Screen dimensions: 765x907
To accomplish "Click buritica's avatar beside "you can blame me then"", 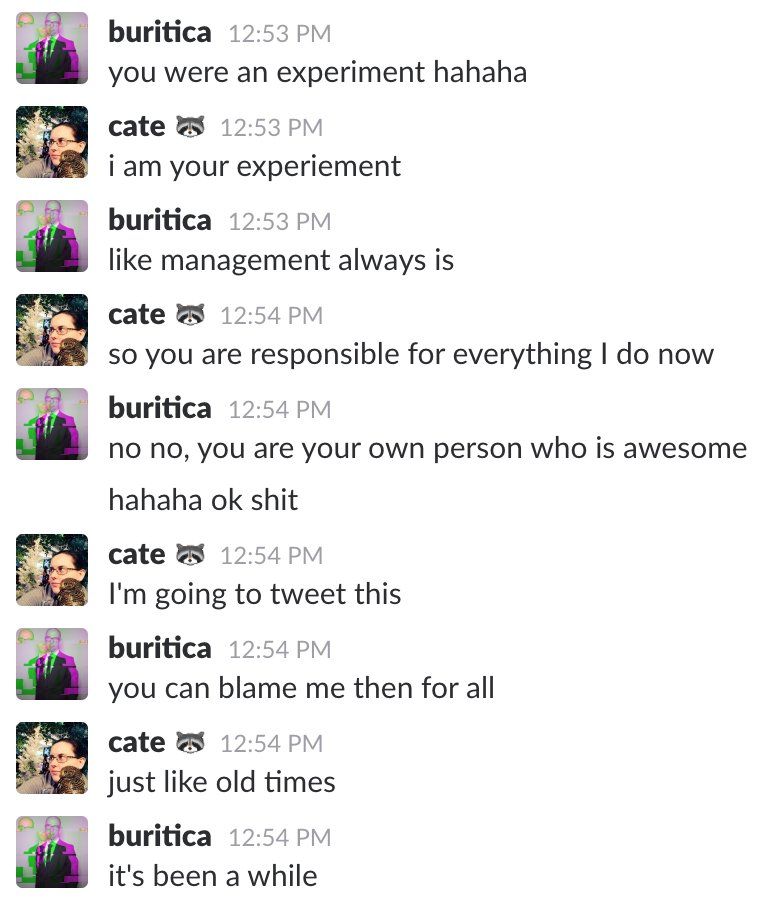I will 52,664.
